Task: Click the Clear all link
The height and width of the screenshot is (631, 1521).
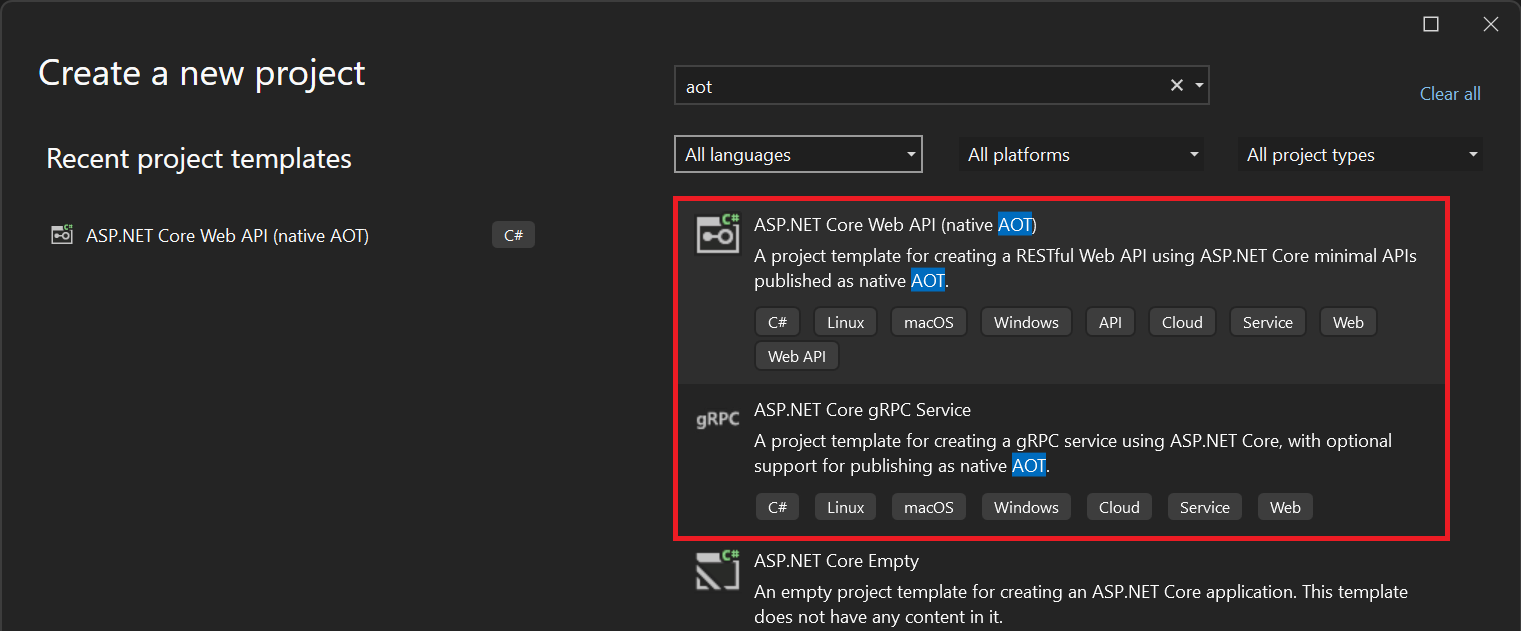Action: pos(1450,93)
